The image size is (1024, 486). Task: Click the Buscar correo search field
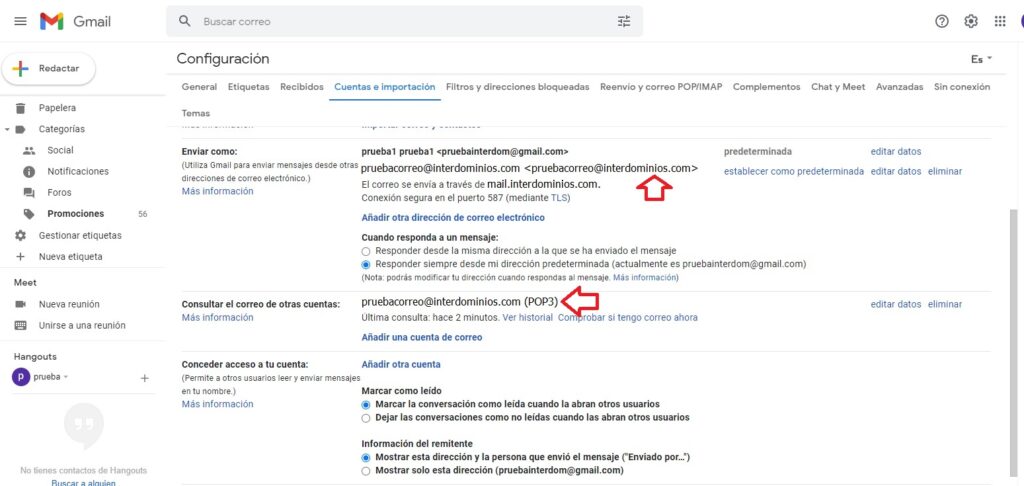point(404,22)
